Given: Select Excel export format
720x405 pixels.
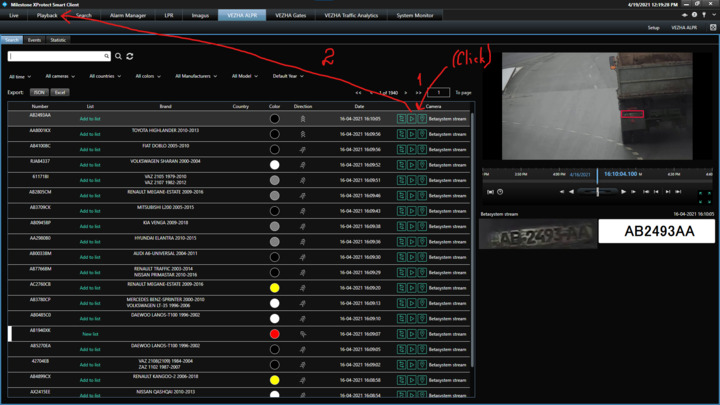Looking at the screenshot, I should point(60,92).
